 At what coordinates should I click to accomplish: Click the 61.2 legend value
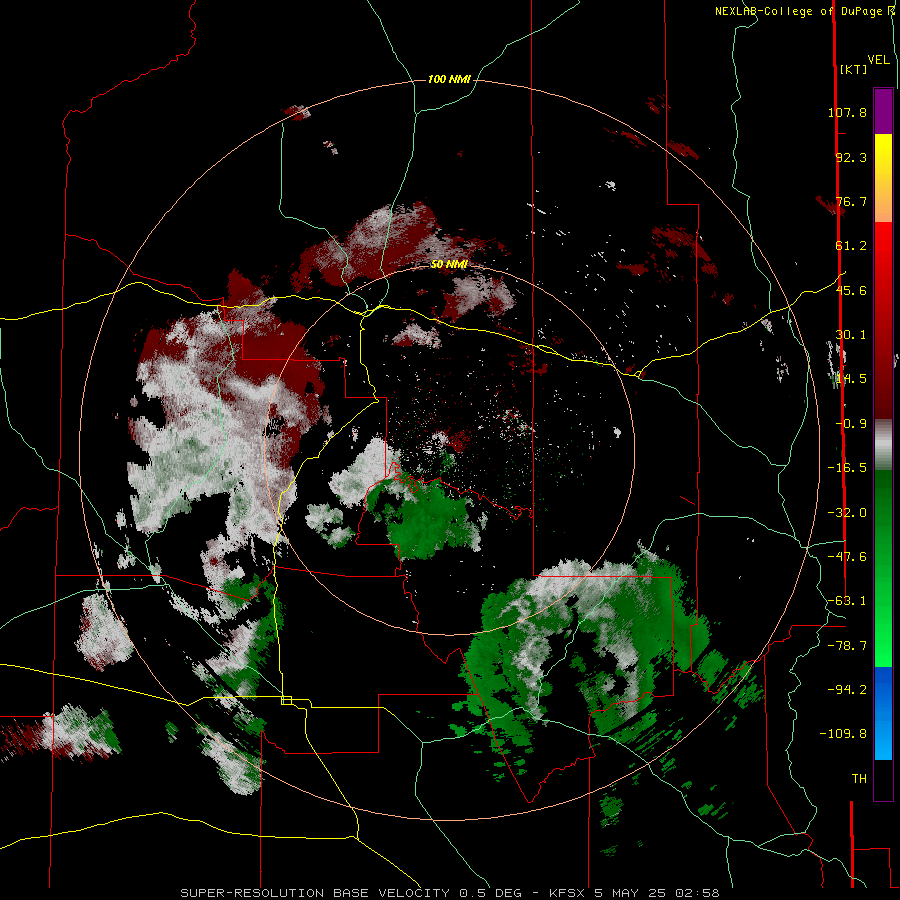tap(851, 246)
